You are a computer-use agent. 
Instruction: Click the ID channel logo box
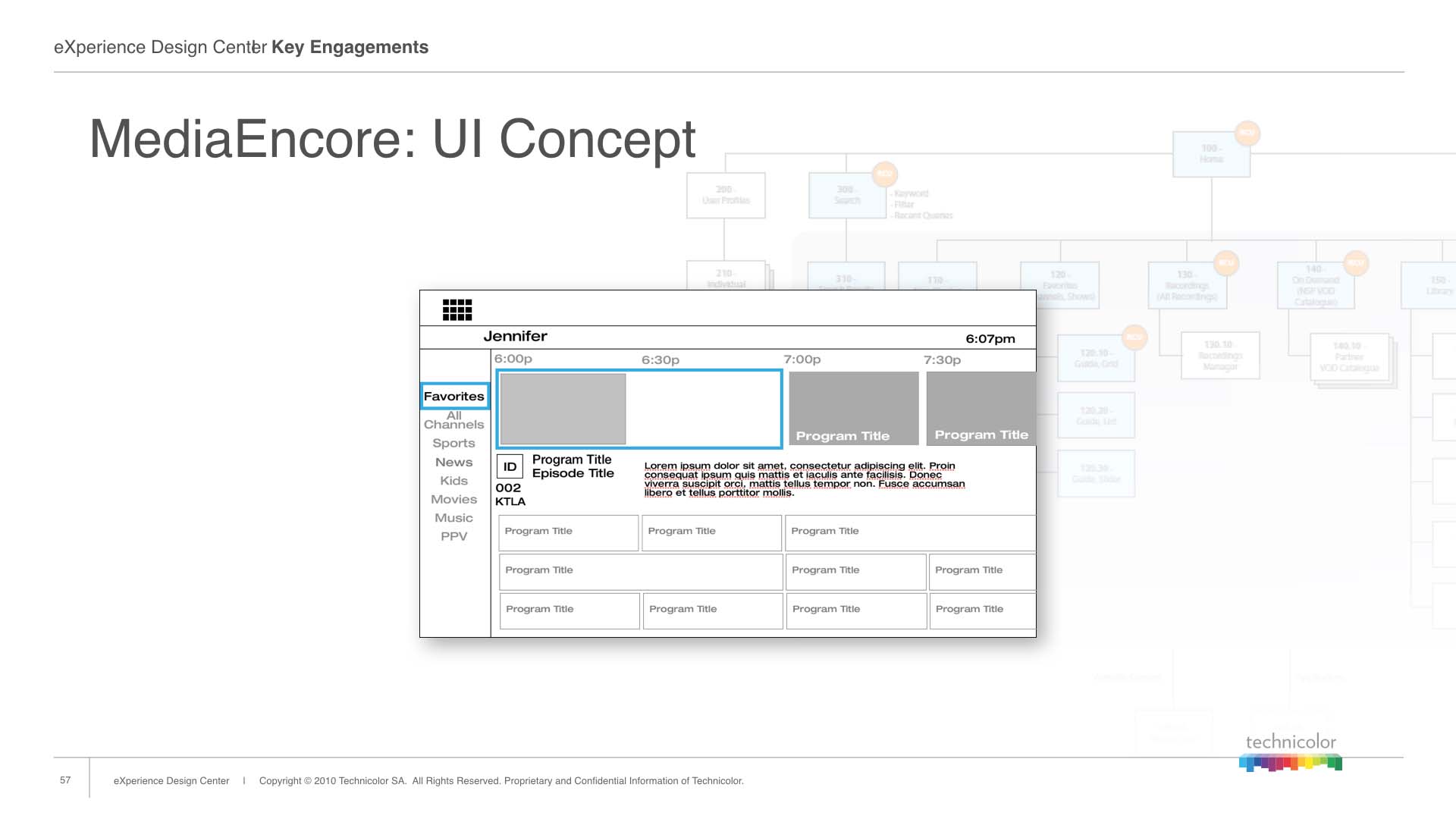(x=510, y=466)
